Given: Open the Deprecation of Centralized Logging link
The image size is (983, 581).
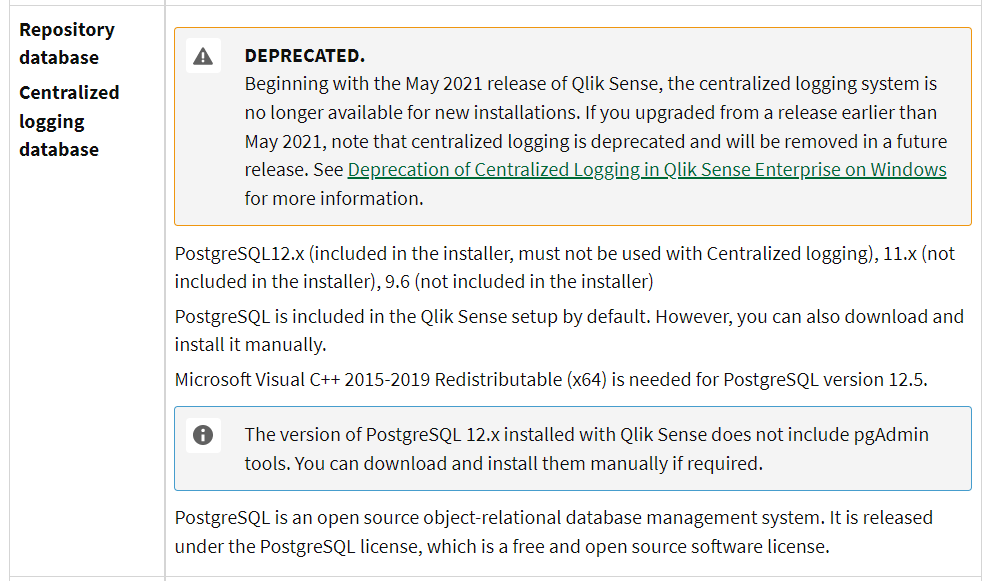Looking at the screenshot, I should click(646, 170).
